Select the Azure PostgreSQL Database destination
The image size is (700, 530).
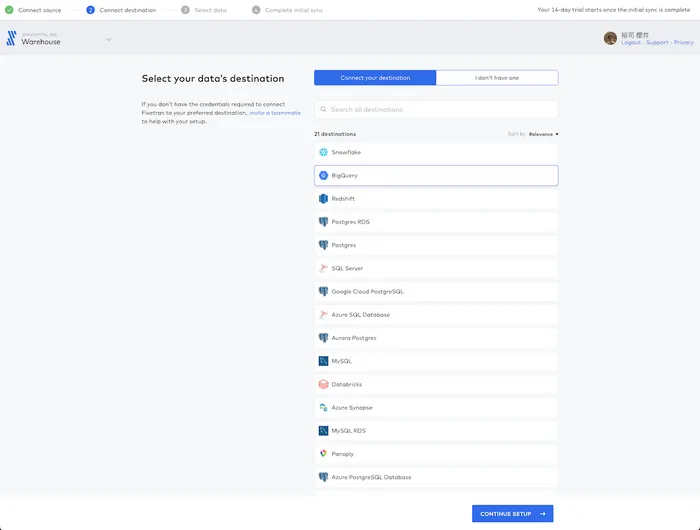[436, 477]
